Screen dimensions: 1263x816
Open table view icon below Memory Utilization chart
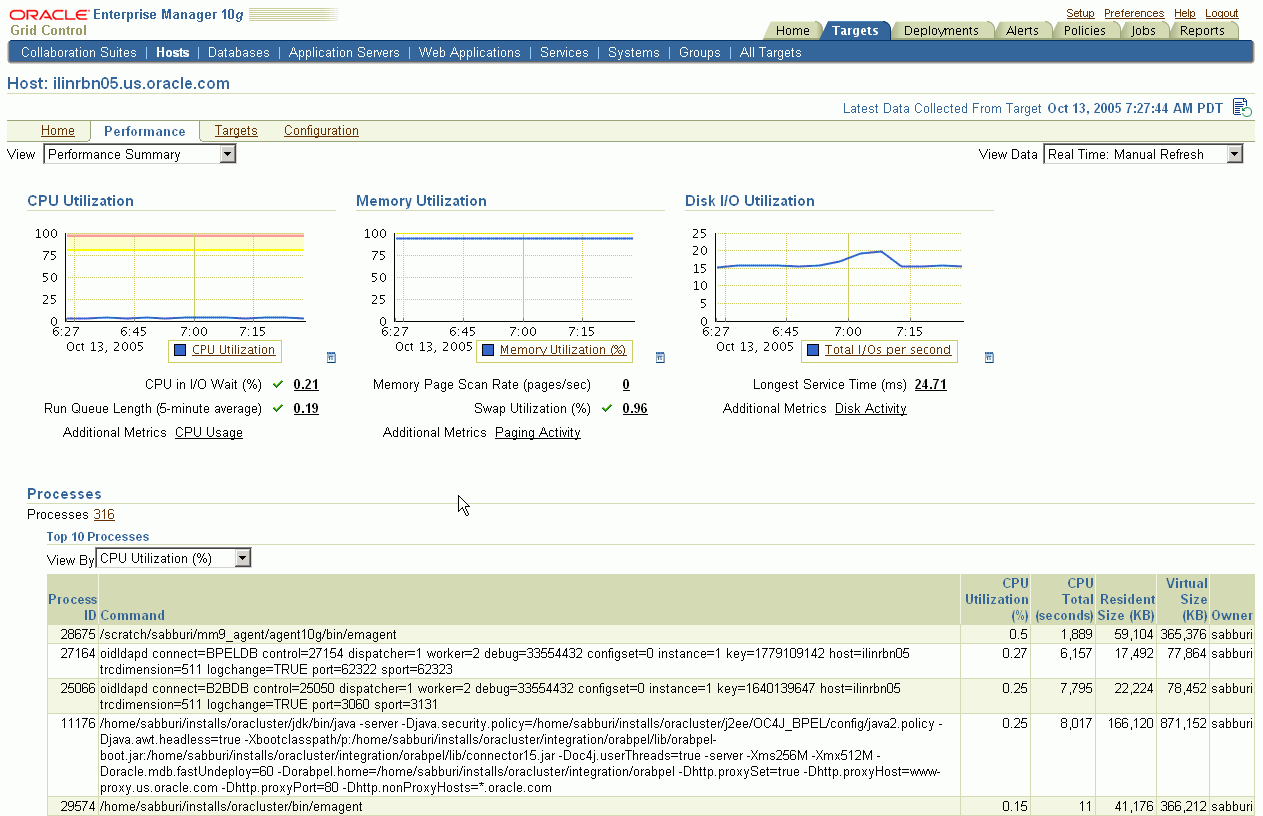pyautogui.click(x=659, y=356)
